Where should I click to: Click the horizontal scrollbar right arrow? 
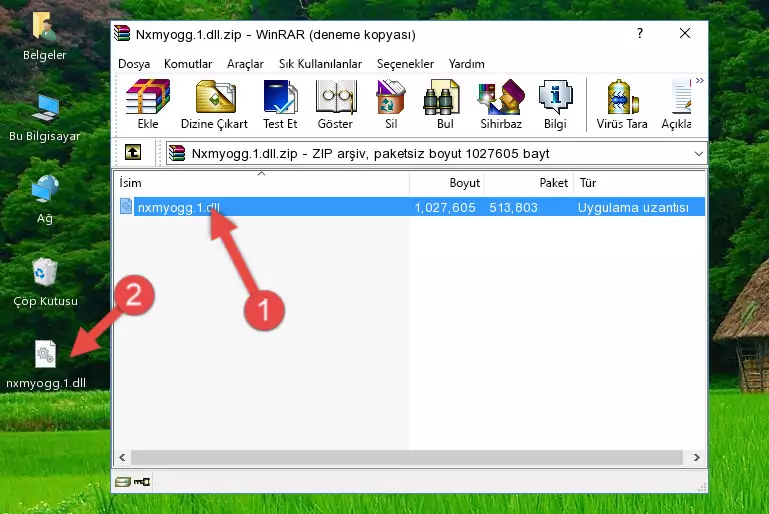(x=696, y=458)
